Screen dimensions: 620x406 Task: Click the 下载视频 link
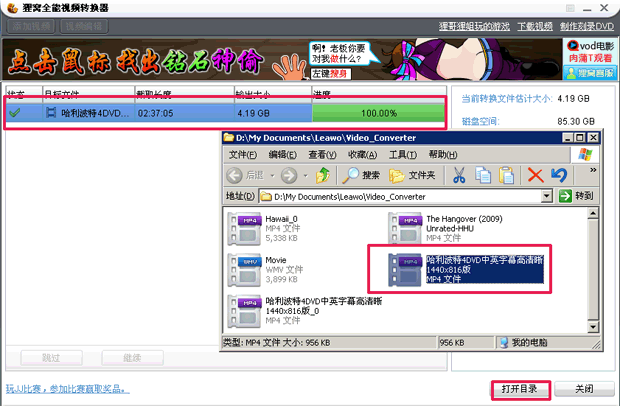coord(535,26)
